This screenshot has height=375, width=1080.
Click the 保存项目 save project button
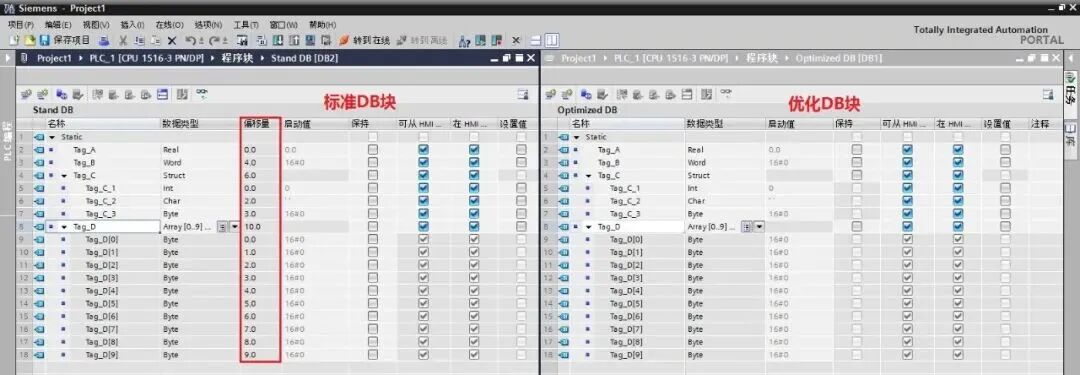pos(65,40)
